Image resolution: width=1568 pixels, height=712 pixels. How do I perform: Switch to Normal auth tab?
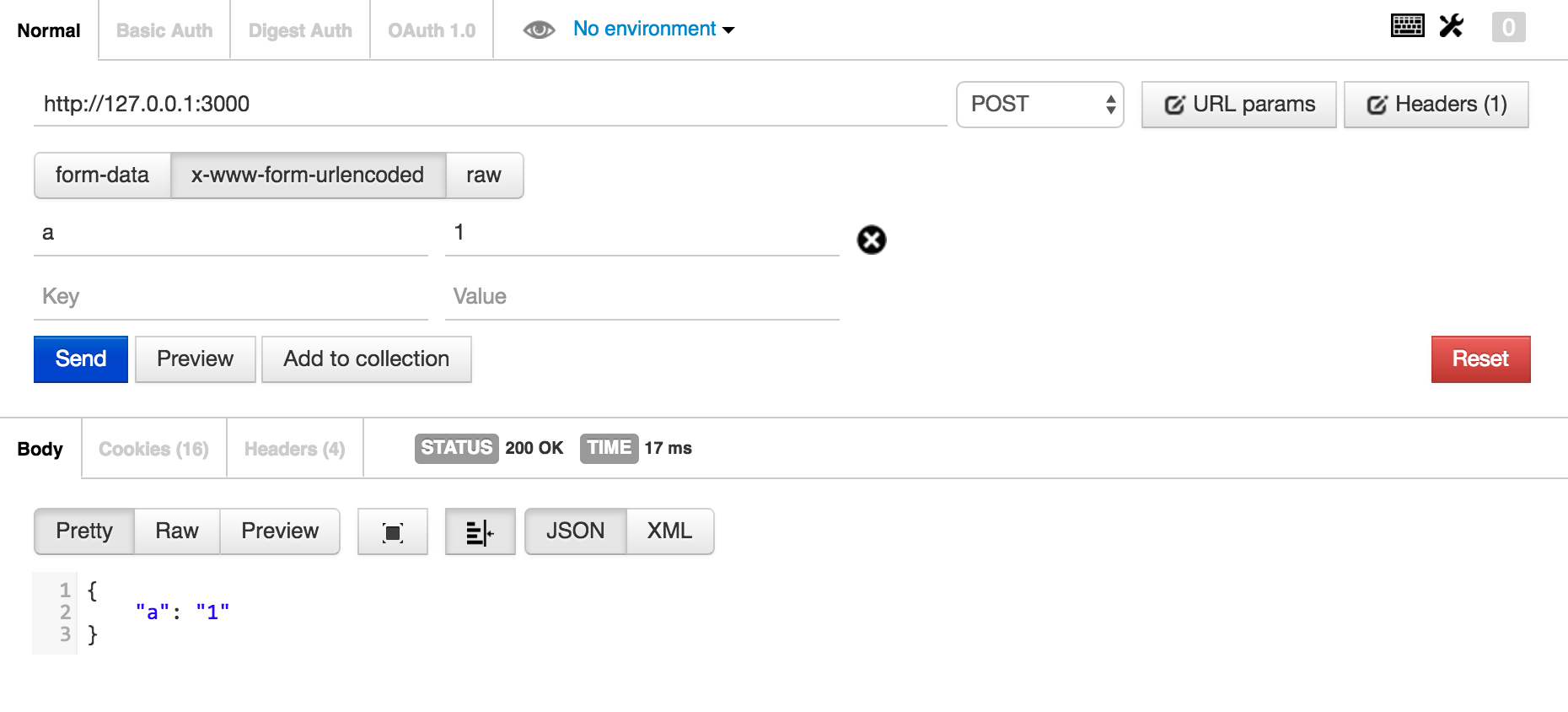49,30
